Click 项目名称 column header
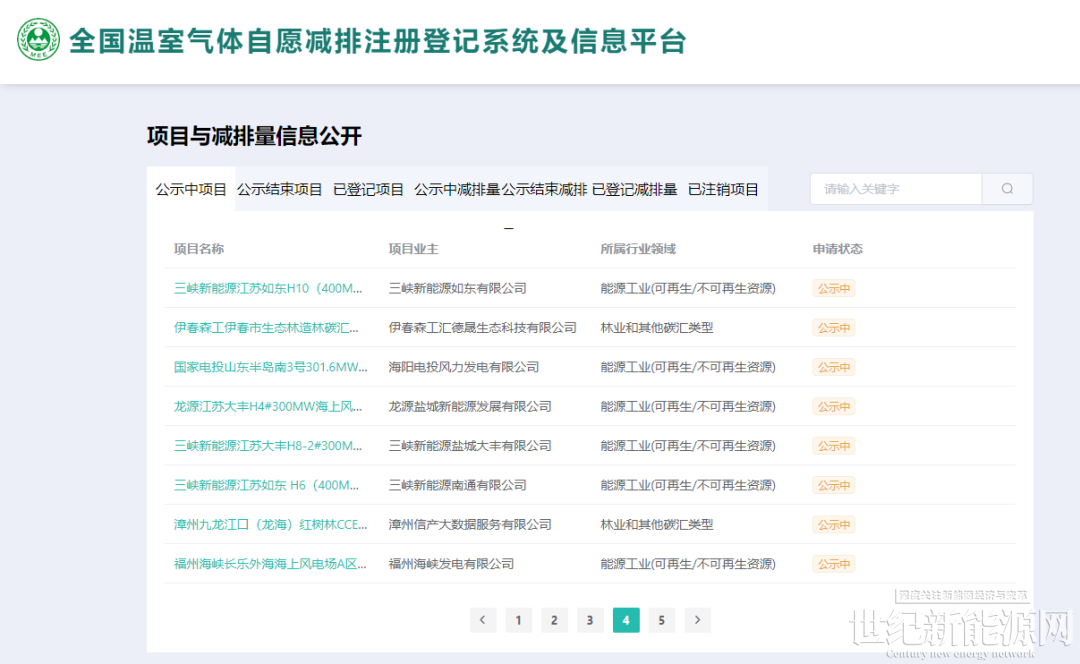The height and width of the screenshot is (664, 1080). [x=198, y=249]
